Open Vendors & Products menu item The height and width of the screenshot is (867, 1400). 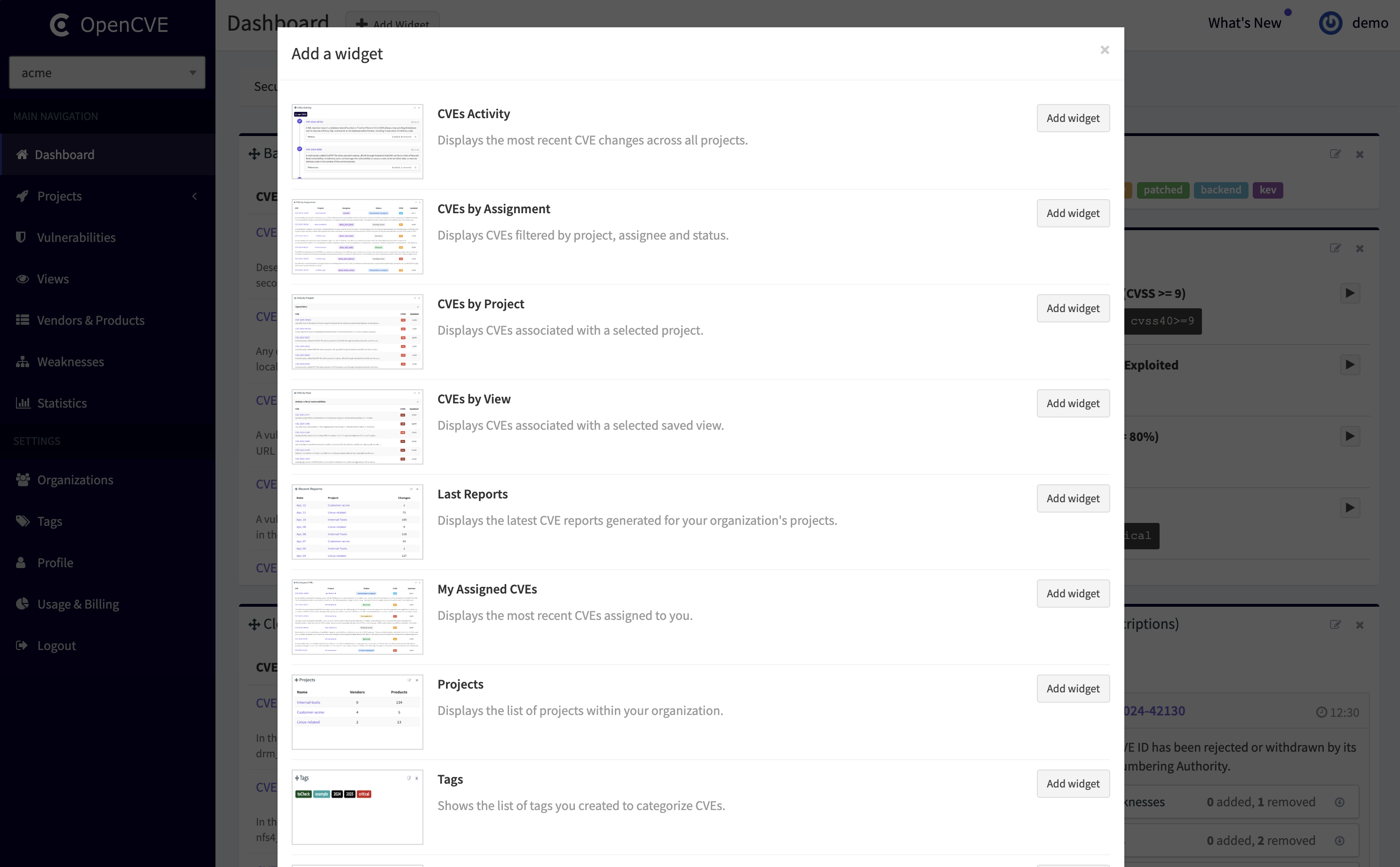pyautogui.click(x=90, y=321)
